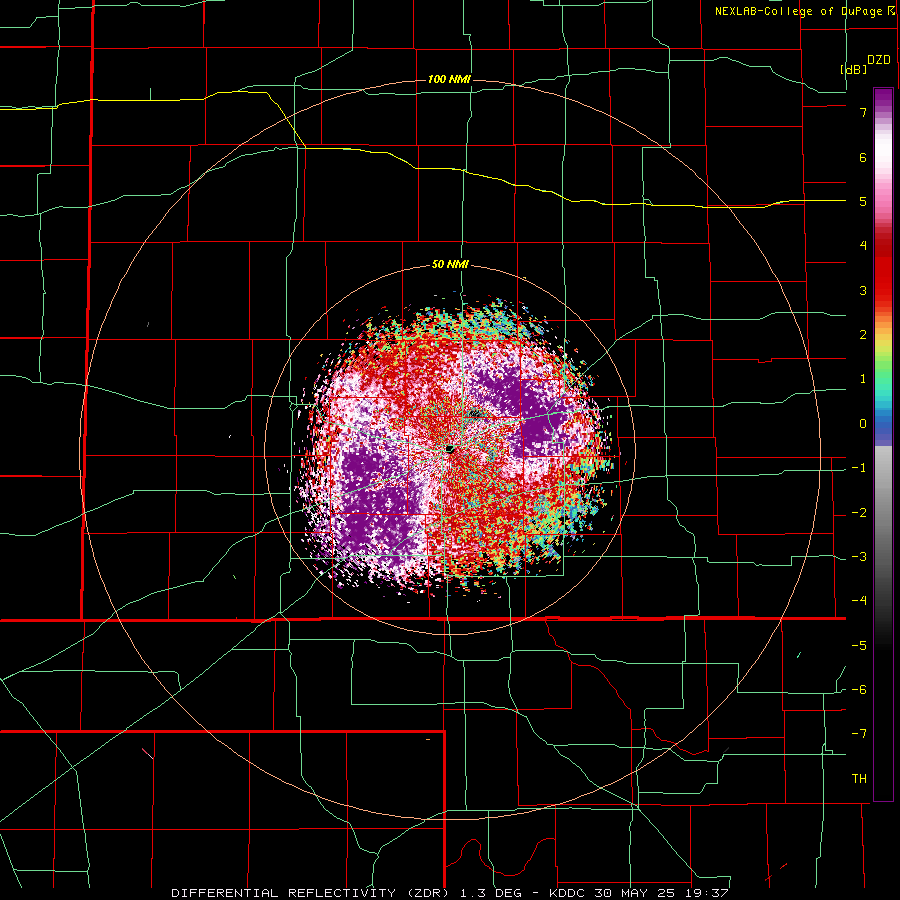
Task: Click the "-7" value on color scale
Action: click(859, 734)
